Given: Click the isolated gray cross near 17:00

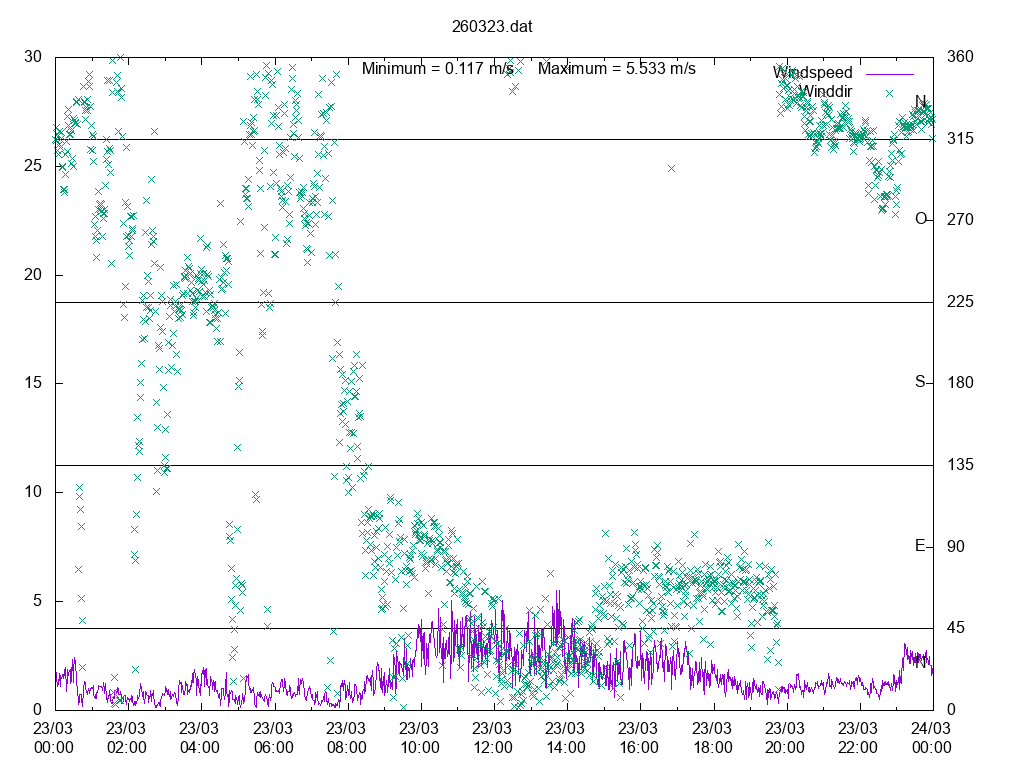Looking at the screenshot, I should [x=671, y=168].
